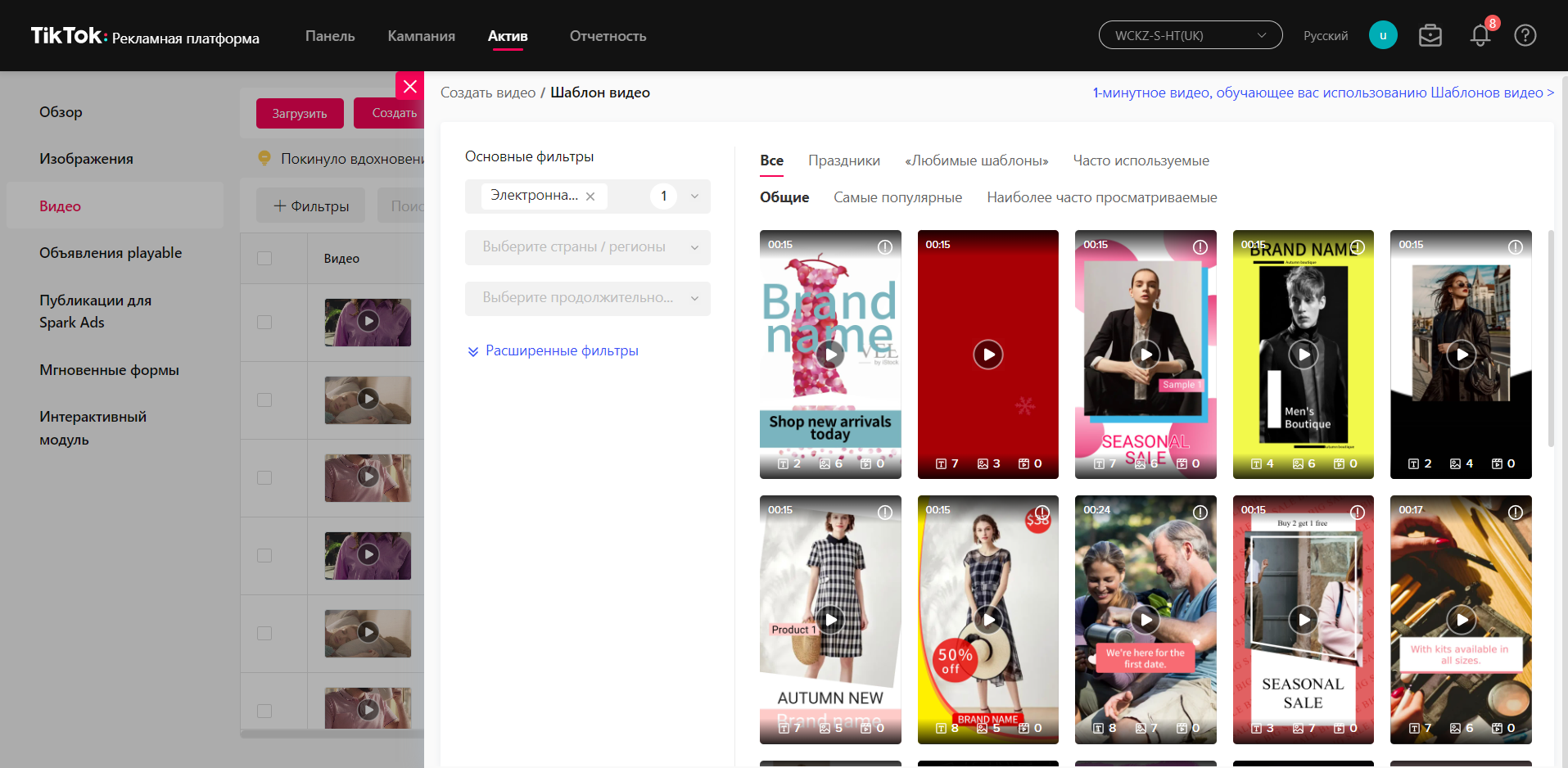Open the notifications bell icon
The width and height of the screenshot is (1568, 768).
[1480, 36]
